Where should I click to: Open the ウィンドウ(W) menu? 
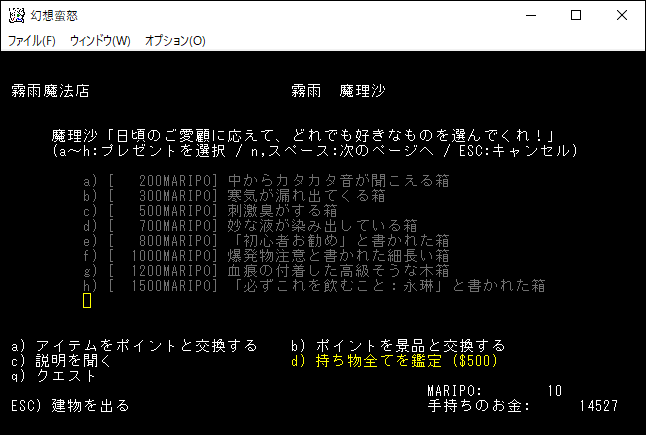click(100, 41)
